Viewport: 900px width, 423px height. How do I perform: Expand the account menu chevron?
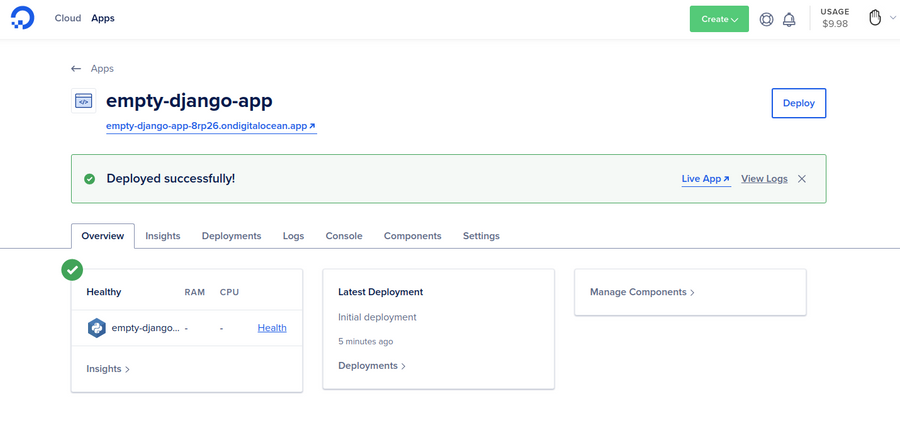[893, 18]
